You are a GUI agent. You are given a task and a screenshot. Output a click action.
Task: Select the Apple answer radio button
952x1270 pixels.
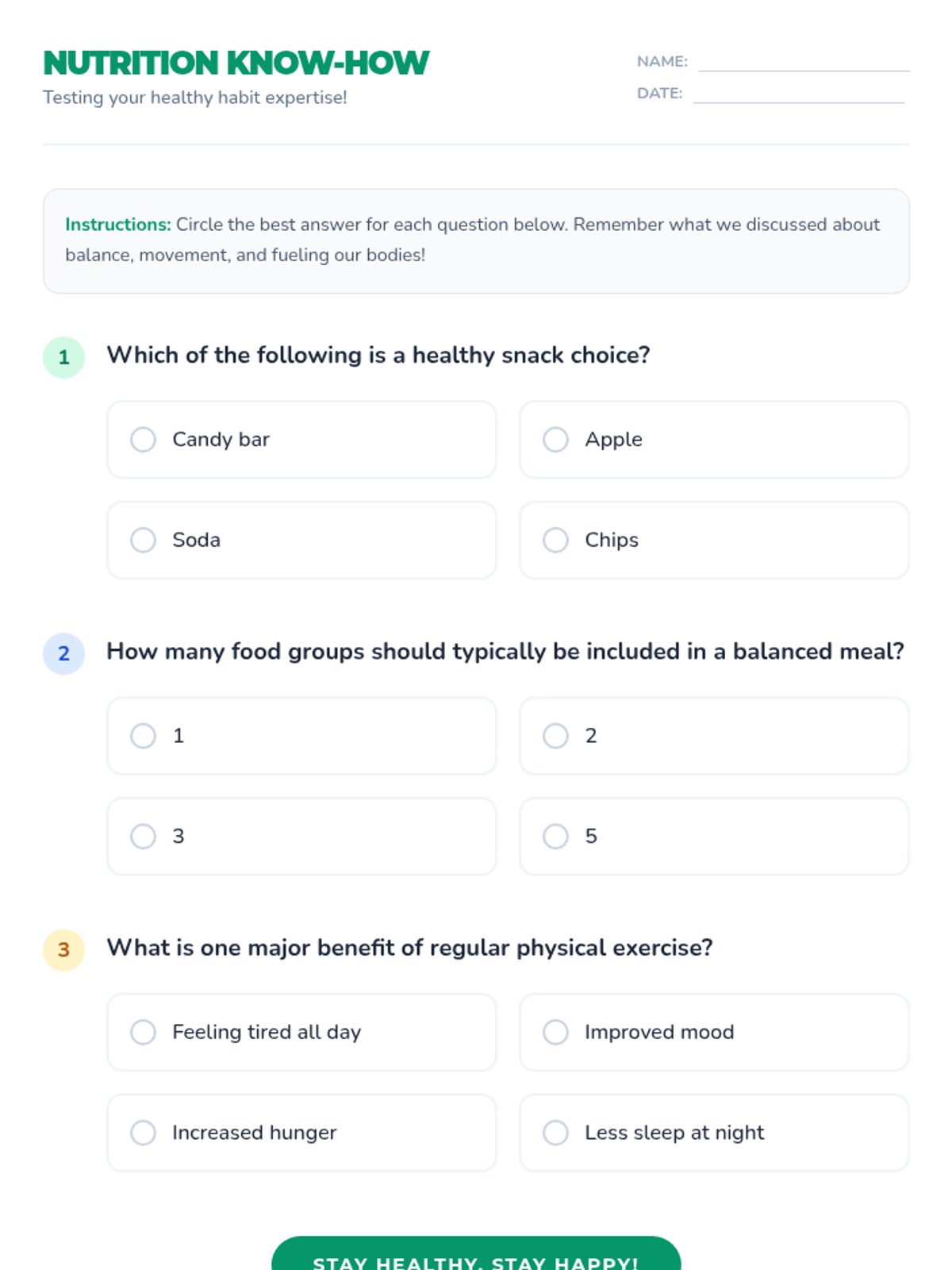(555, 439)
